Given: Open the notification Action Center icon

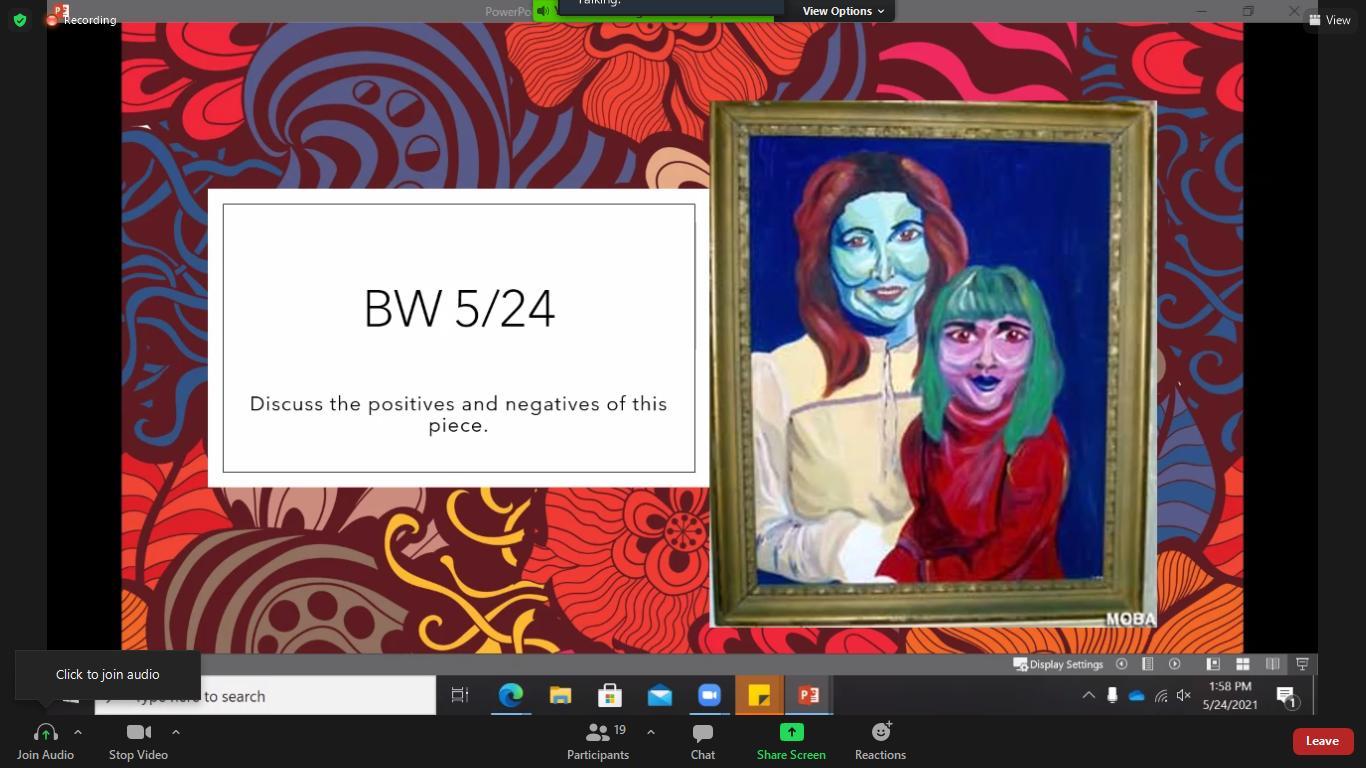Looking at the screenshot, I should [x=1287, y=697].
